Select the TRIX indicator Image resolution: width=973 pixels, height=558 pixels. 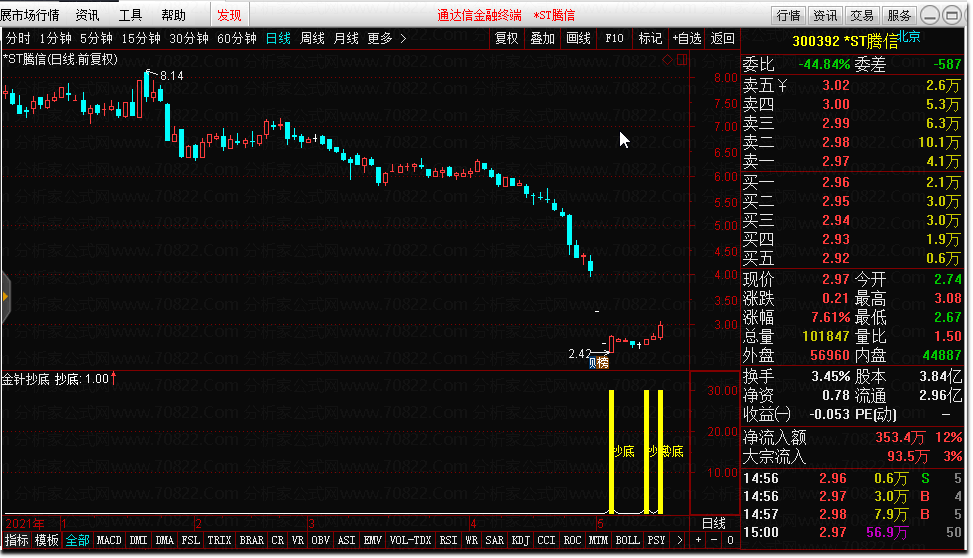point(220,540)
